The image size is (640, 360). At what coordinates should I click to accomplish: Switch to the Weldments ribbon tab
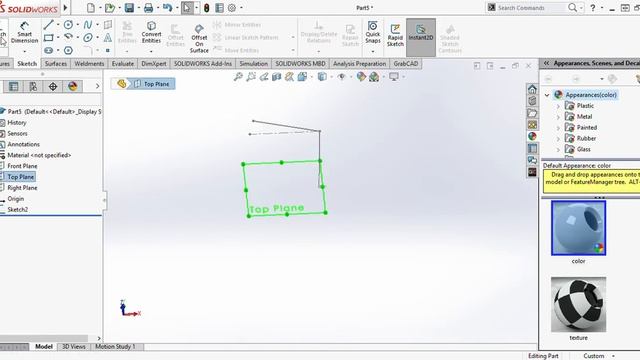pyautogui.click(x=89, y=64)
